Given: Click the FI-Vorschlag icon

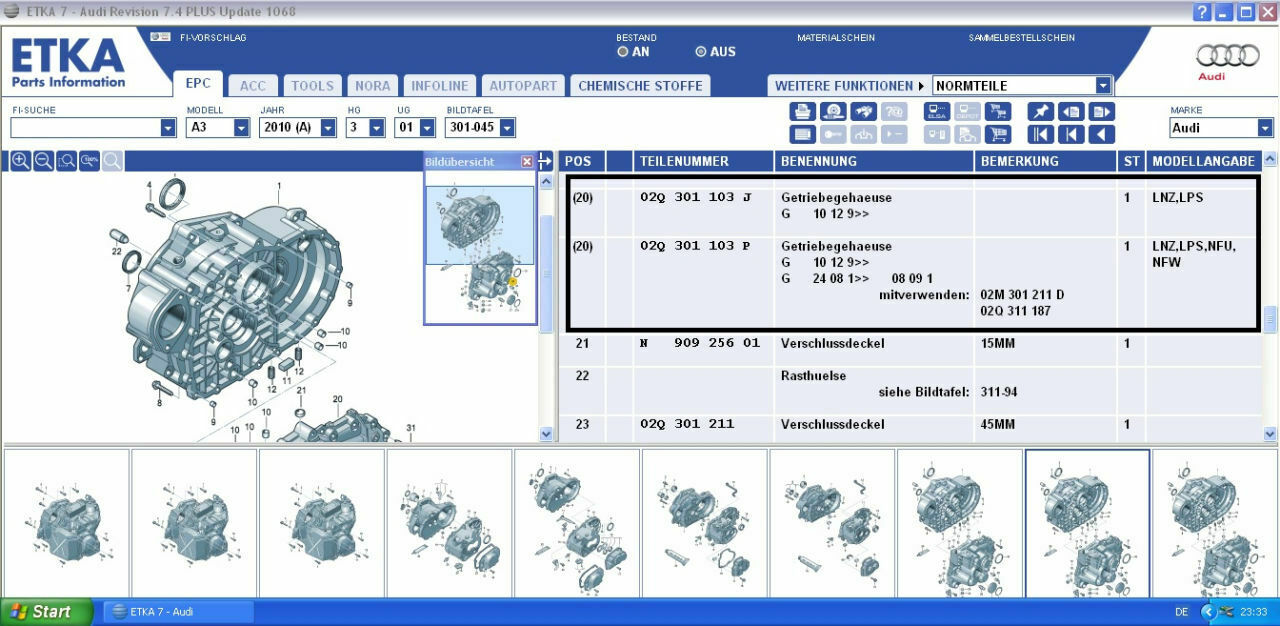Looking at the screenshot, I should [x=160, y=37].
